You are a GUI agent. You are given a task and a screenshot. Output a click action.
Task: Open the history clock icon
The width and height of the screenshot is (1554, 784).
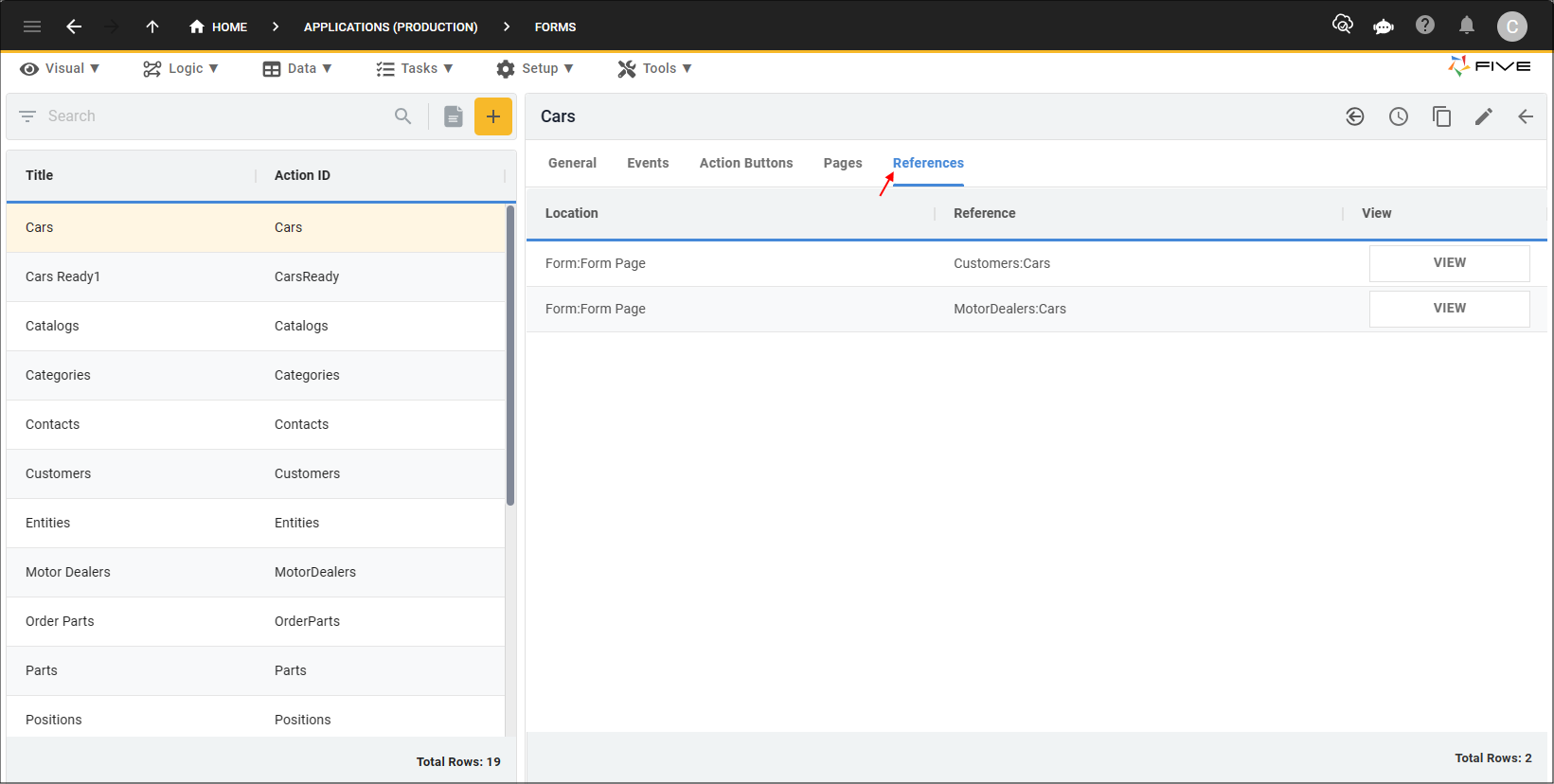coord(1399,116)
